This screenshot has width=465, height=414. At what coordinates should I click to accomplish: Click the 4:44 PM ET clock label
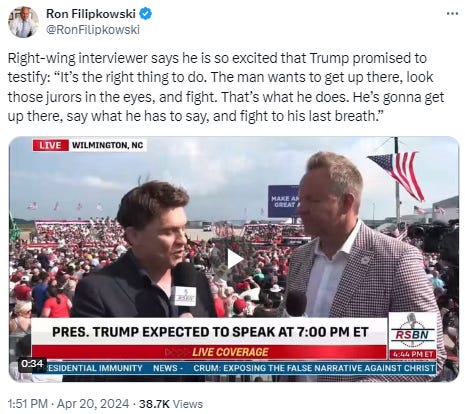click(x=413, y=354)
